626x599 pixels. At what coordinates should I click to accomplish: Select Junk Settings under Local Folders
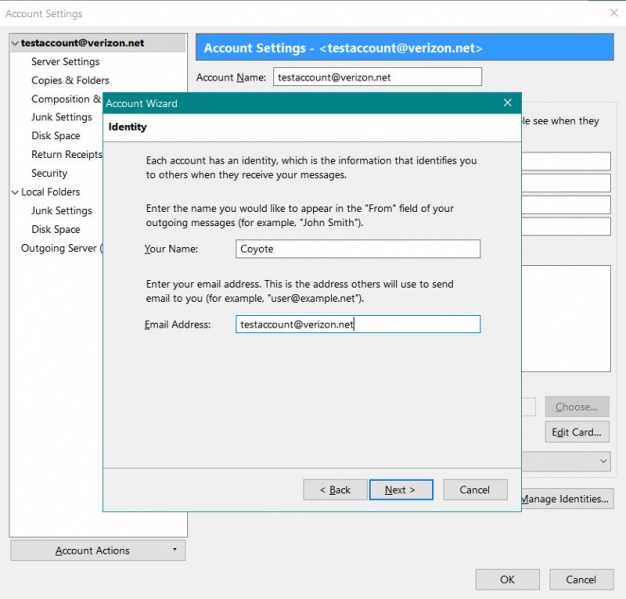point(62,210)
